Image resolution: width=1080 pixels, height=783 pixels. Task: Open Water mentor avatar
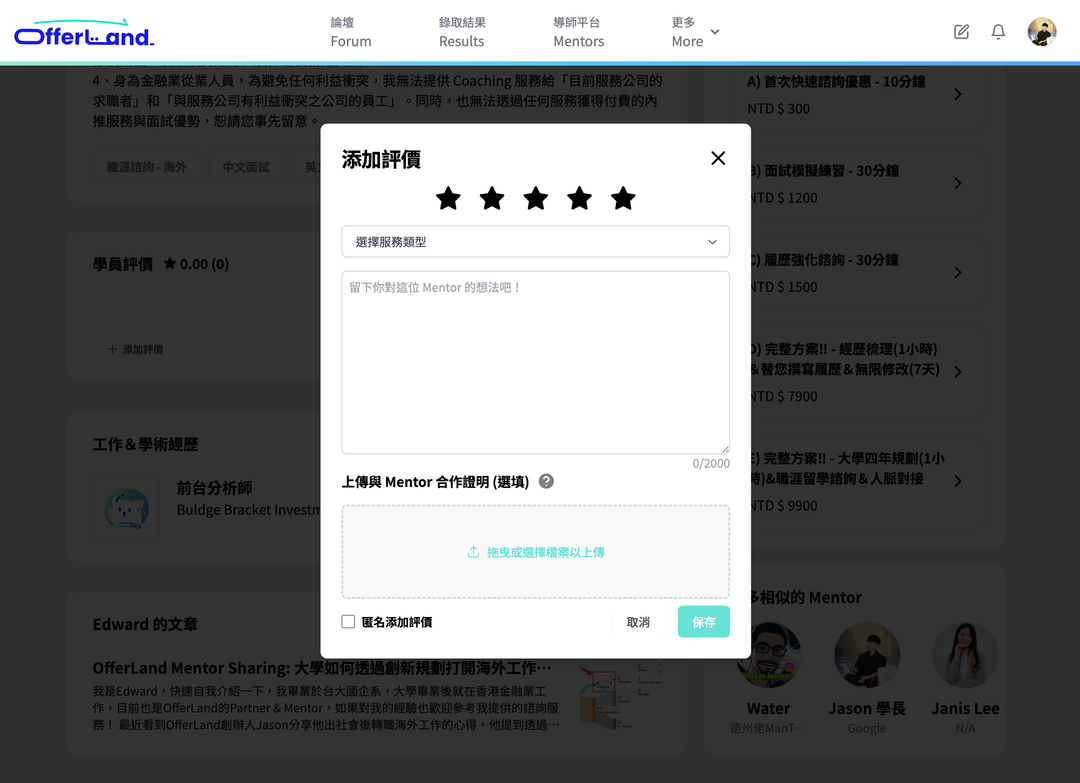point(769,655)
